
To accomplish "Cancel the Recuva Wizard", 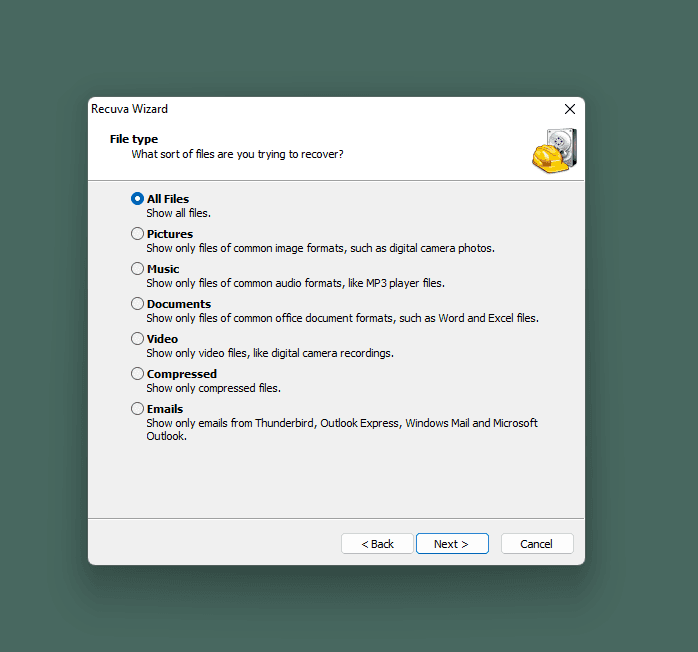I will pyautogui.click(x=537, y=543).
